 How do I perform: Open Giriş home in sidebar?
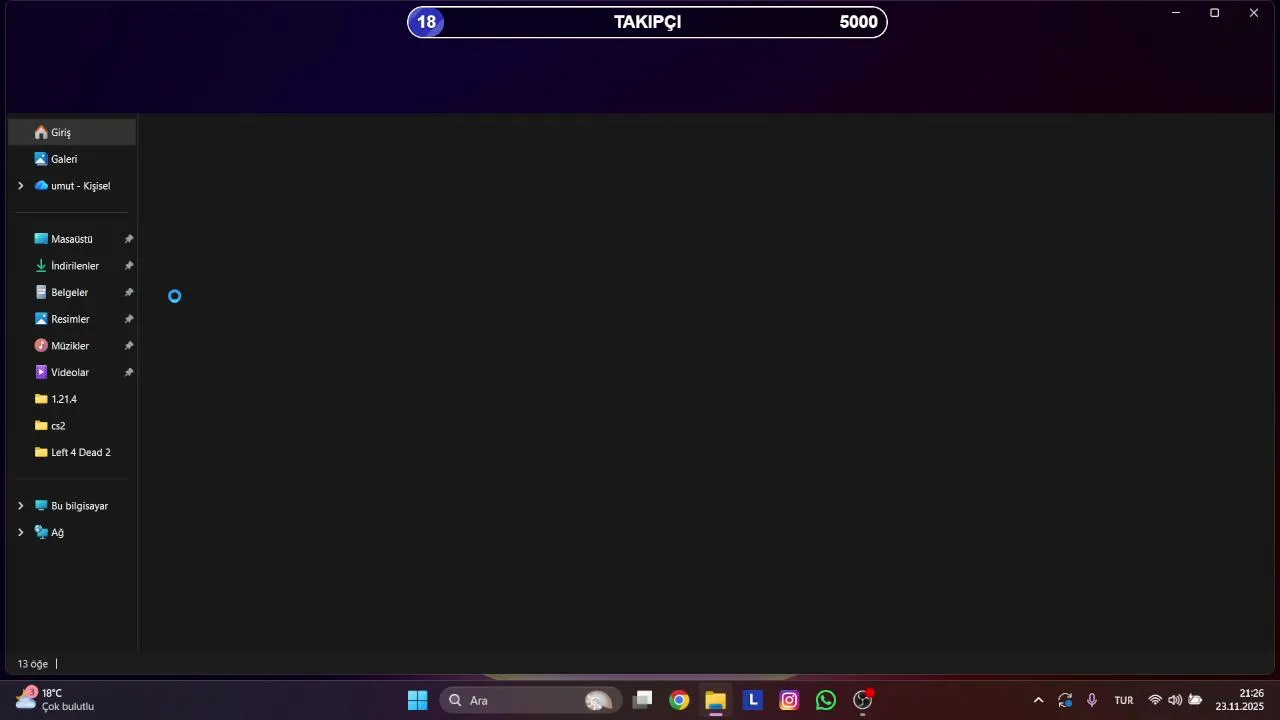(x=72, y=132)
